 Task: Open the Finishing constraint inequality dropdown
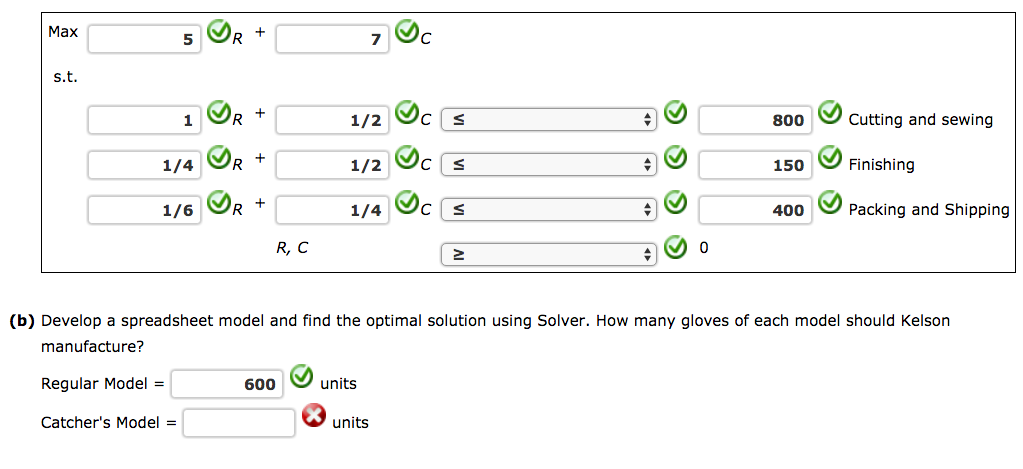pyautogui.click(x=548, y=165)
